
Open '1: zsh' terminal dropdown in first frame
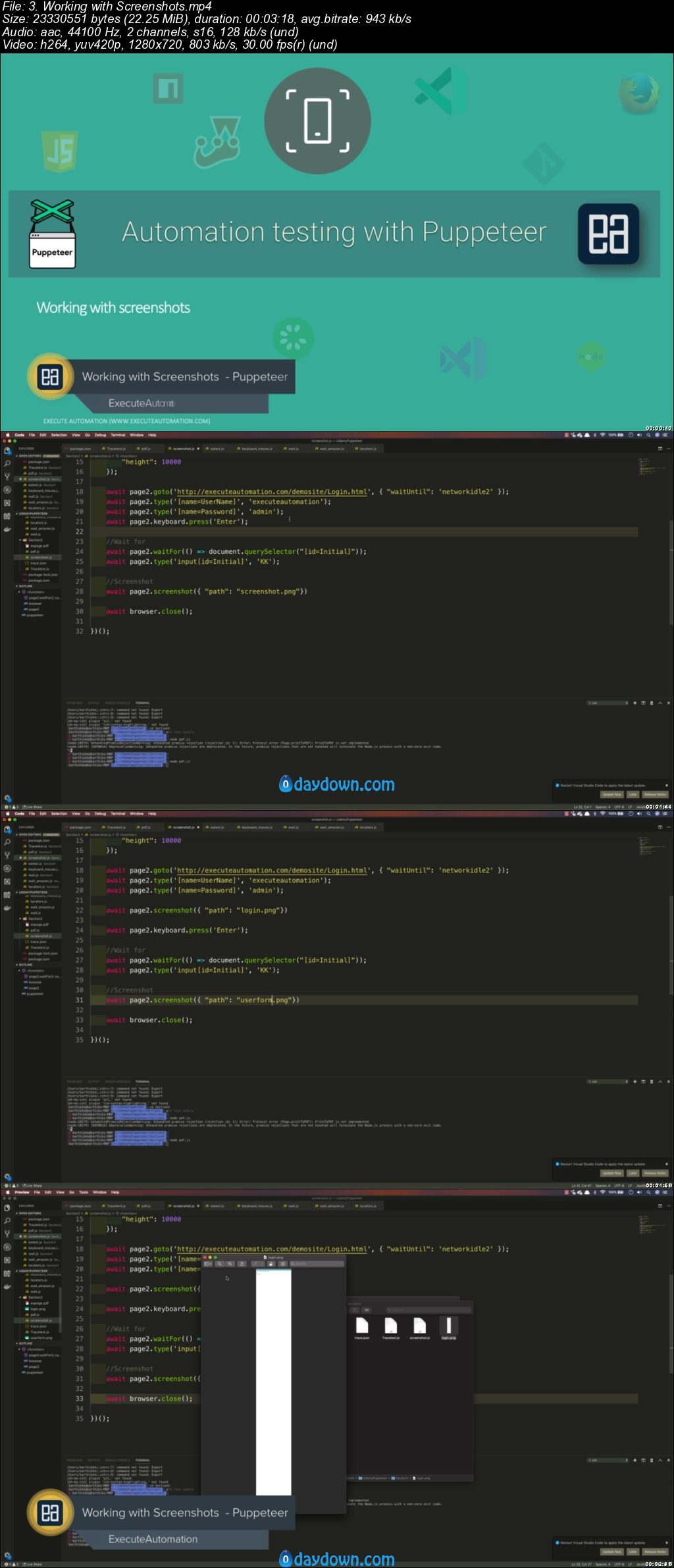tap(608, 703)
